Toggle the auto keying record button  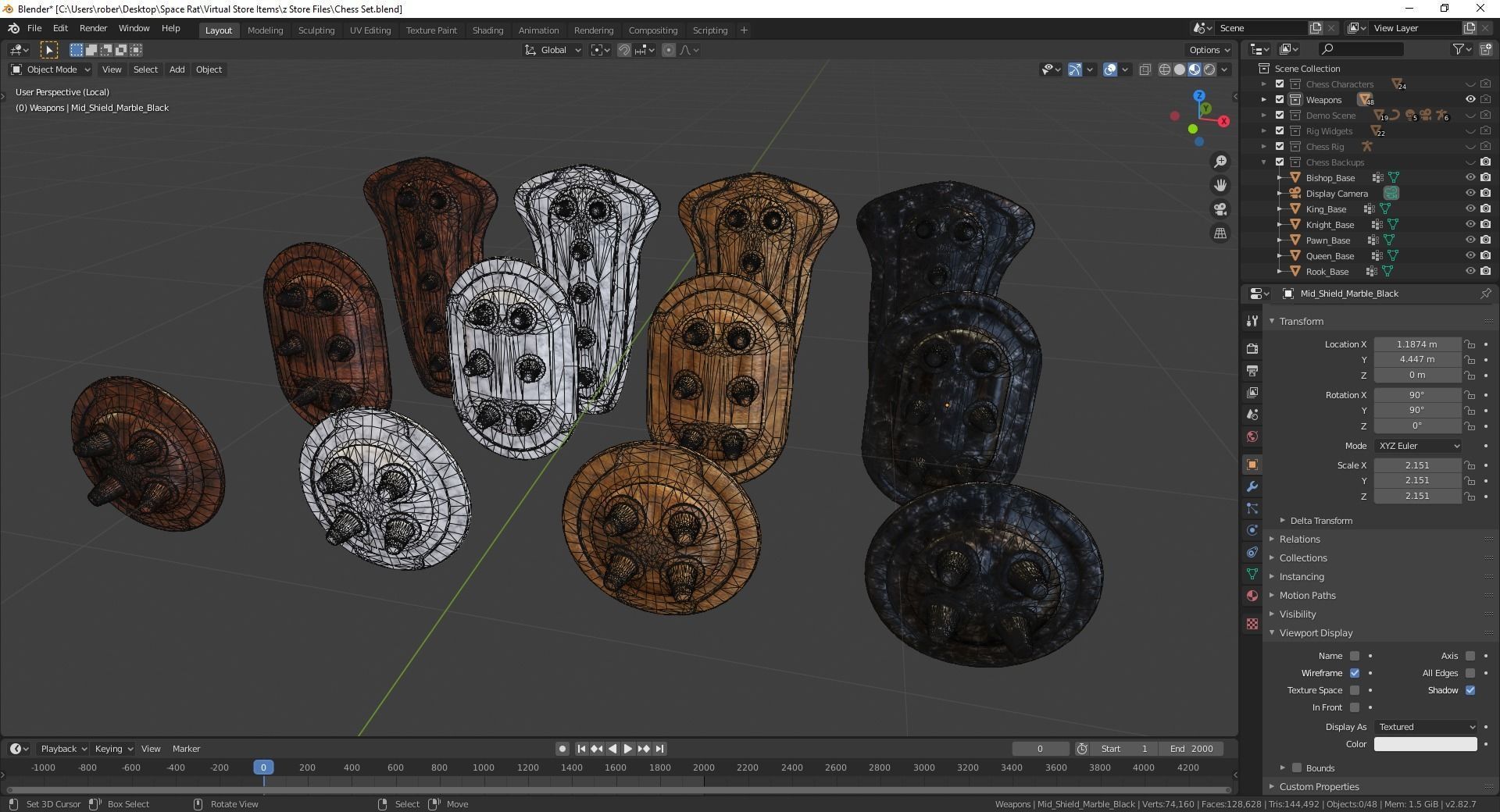point(562,749)
